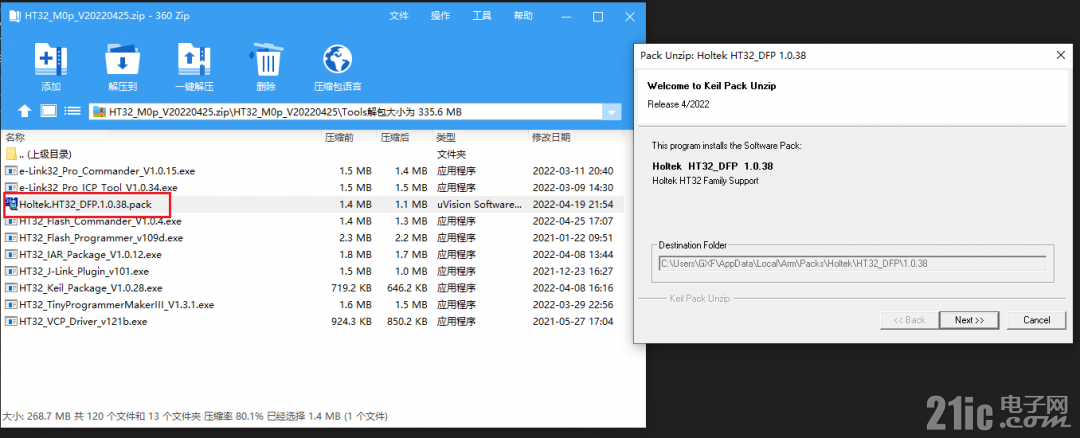Viewport: 1080px width, 438px height.
Task: Click the e-Link32_Pro_Commander exe file icon
Action: [11, 170]
